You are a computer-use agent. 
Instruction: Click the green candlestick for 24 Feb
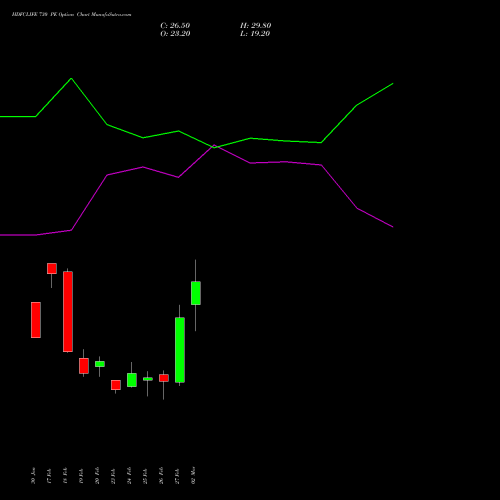pyautogui.click(x=132, y=380)
